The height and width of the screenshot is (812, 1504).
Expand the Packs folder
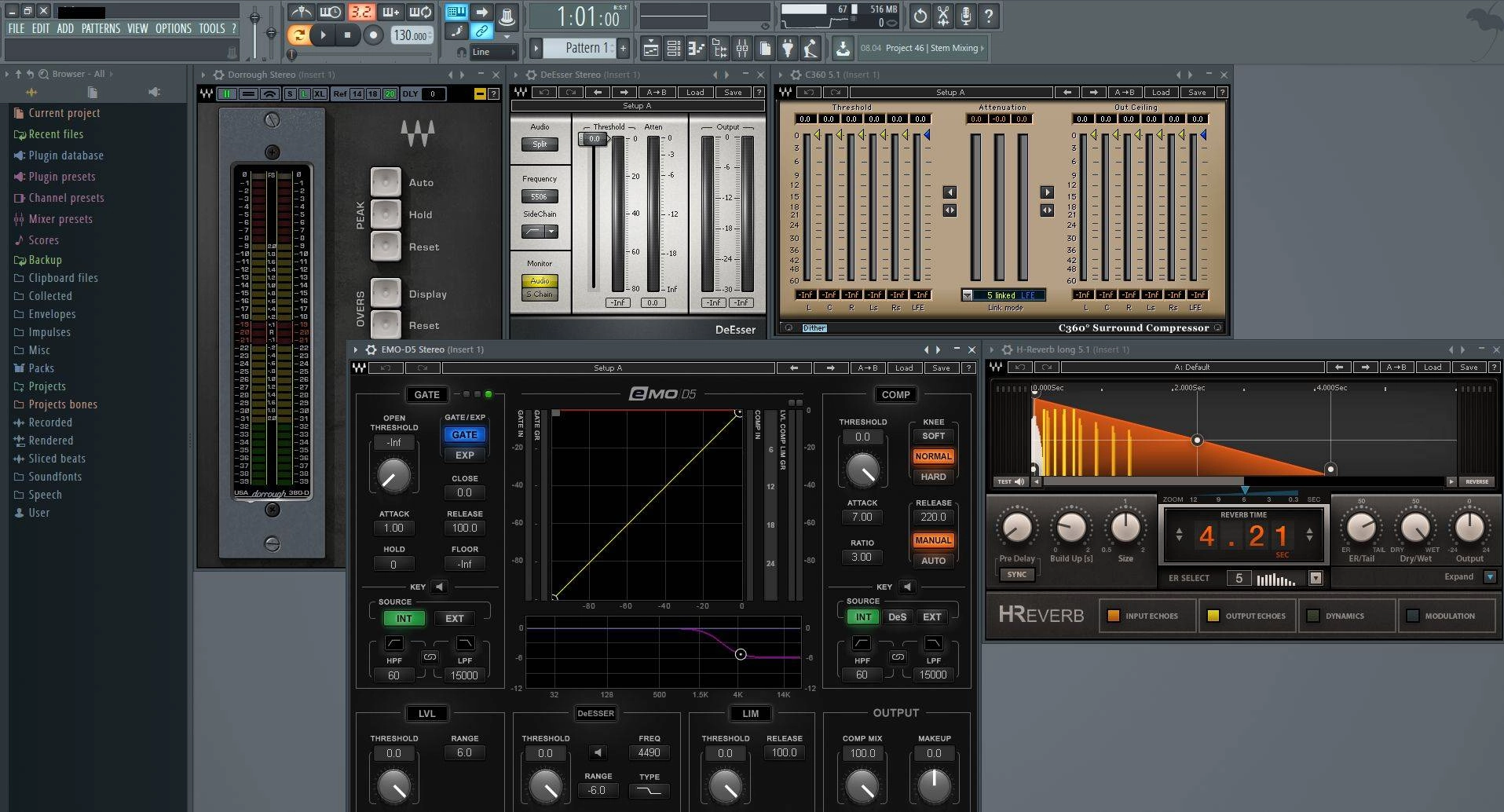tap(42, 368)
